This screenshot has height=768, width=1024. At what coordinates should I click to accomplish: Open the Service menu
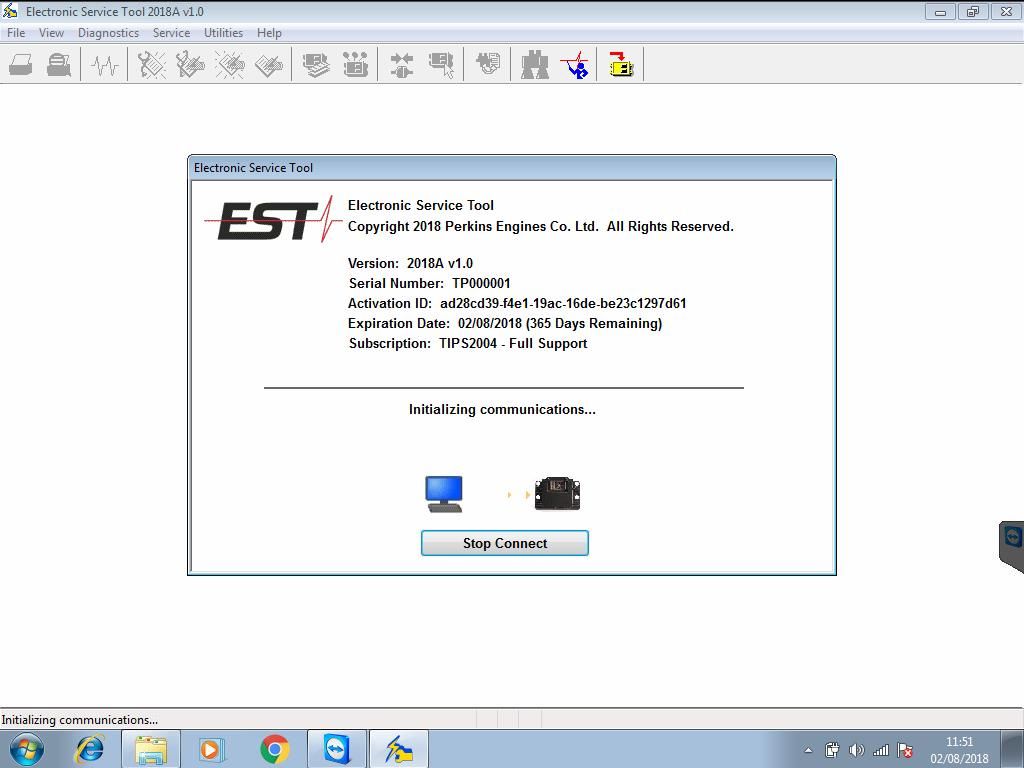click(x=171, y=33)
